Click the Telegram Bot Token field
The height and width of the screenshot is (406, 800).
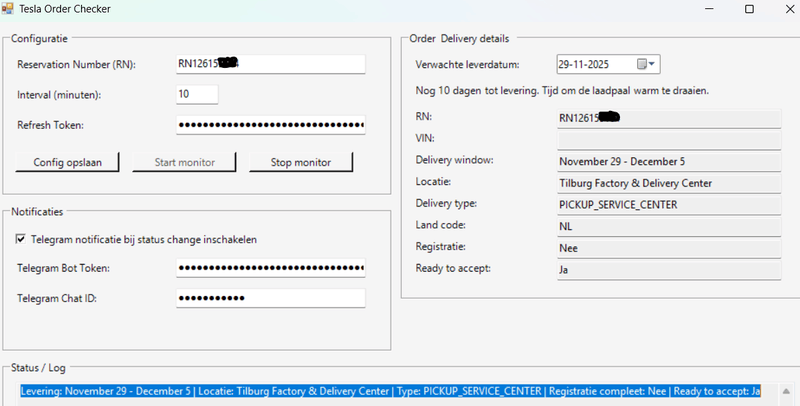271,267
